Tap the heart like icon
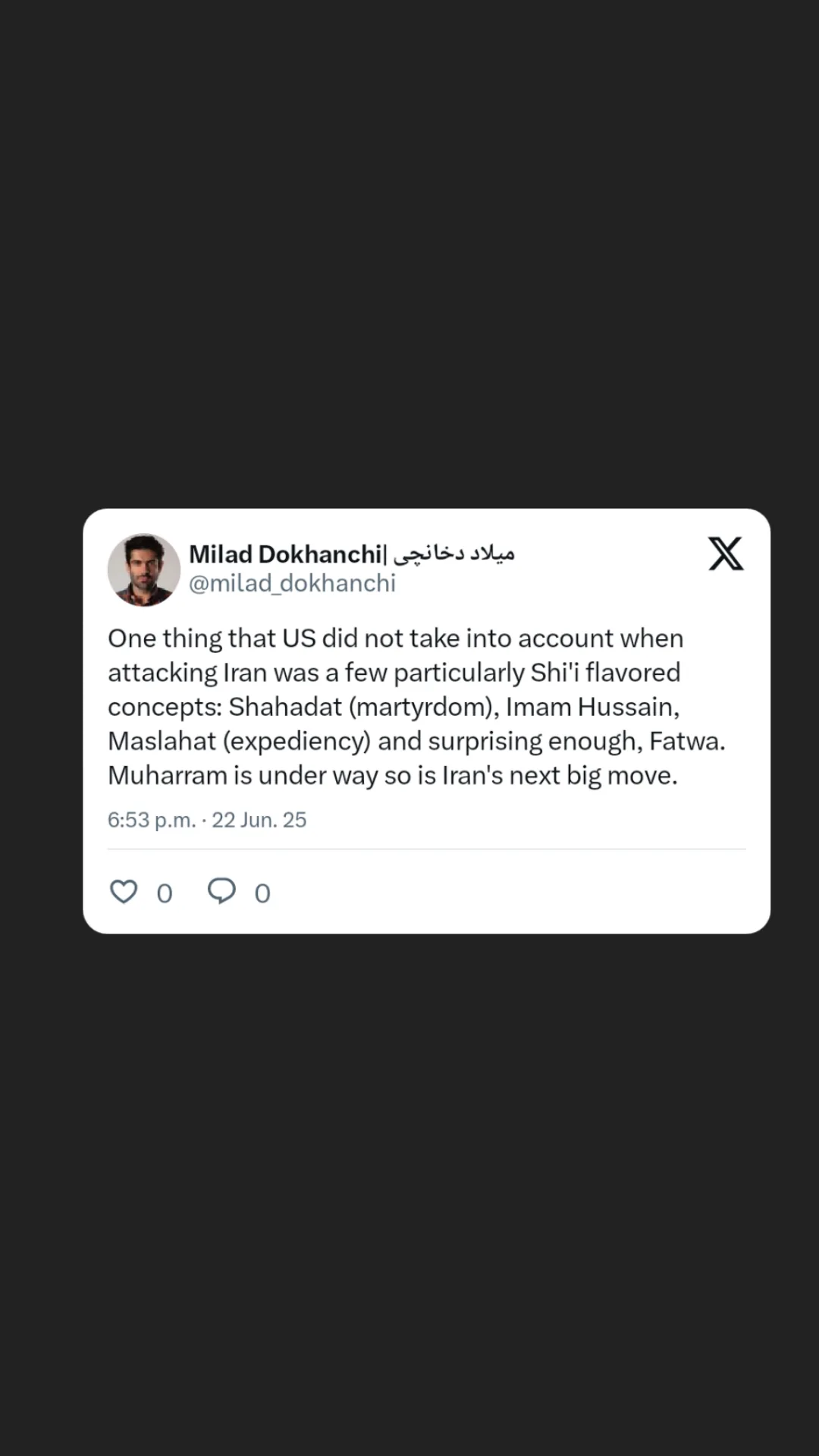 pyautogui.click(x=124, y=892)
